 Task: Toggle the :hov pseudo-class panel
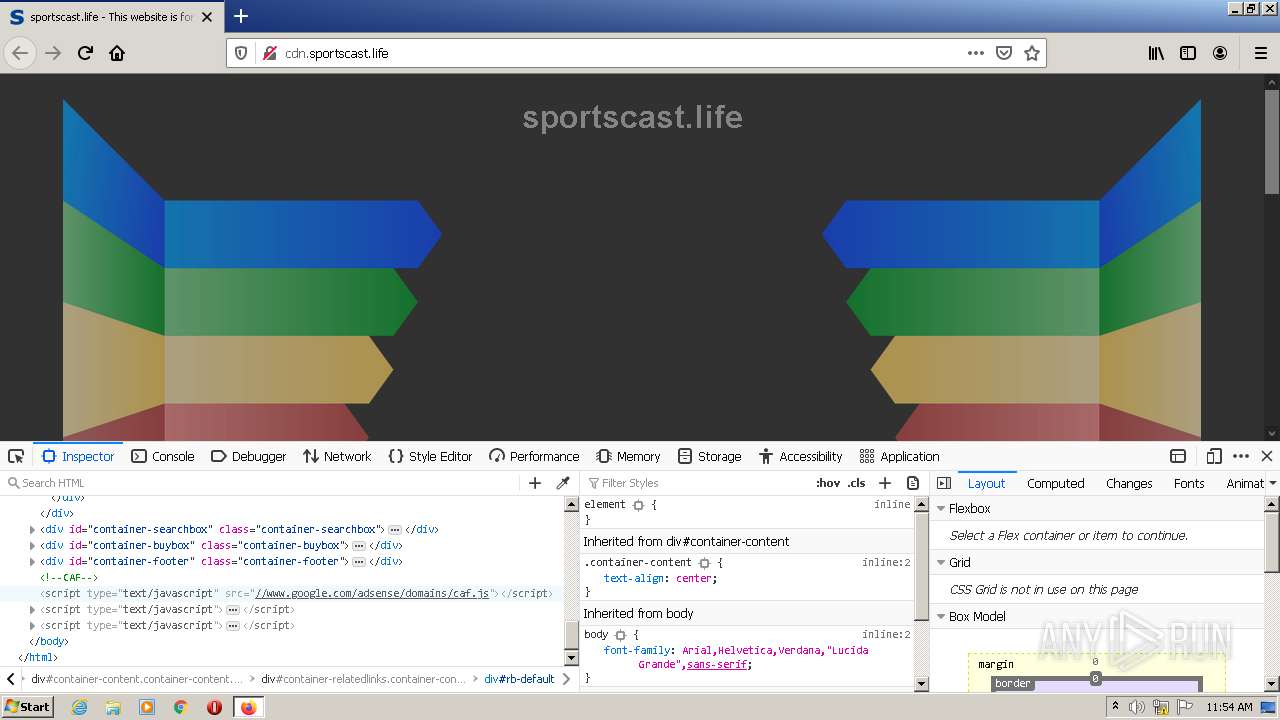(x=828, y=483)
